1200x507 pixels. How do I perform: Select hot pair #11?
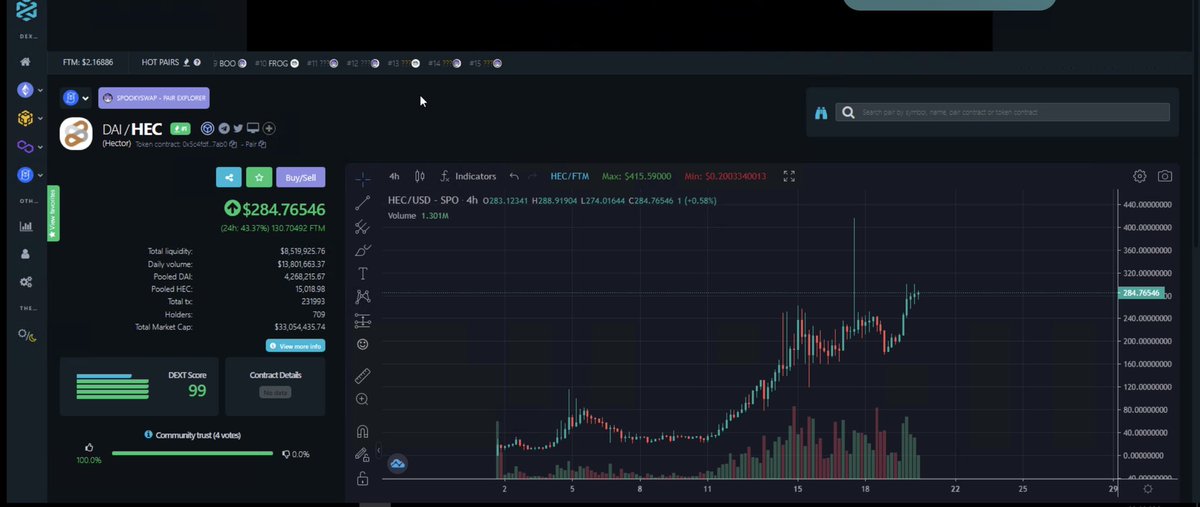pos(322,63)
